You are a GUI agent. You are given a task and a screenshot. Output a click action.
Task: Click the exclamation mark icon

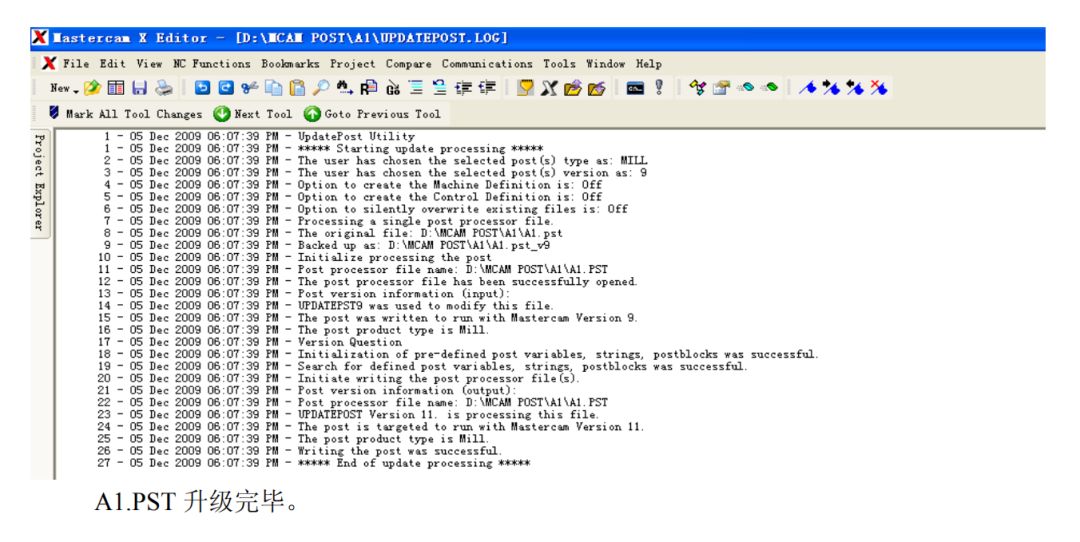pyautogui.click(x=658, y=88)
